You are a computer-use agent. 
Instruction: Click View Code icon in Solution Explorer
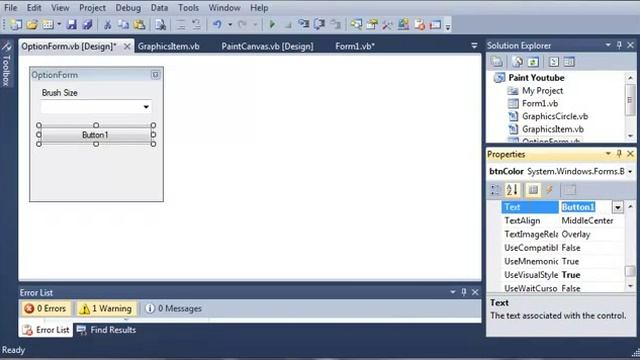553,62
